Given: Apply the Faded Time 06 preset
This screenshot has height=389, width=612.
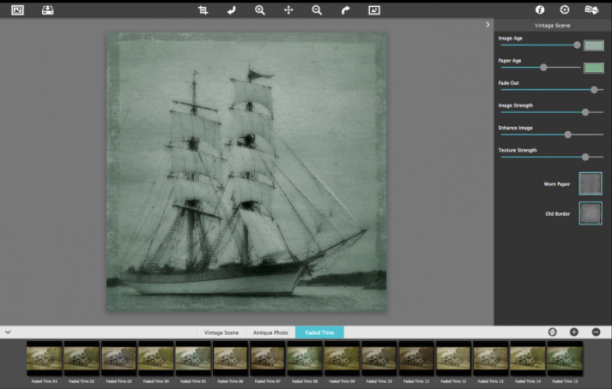Looking at the screenshot, I should click(x=231, y=359).
